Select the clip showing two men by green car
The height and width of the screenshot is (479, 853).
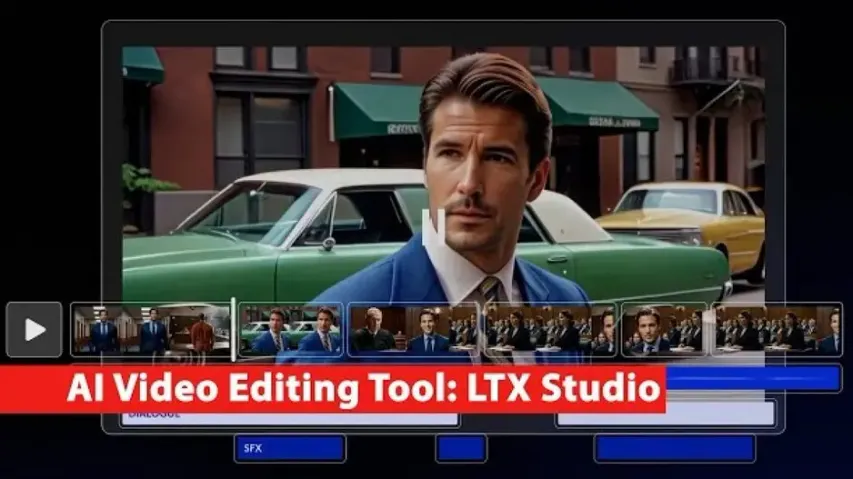click(291, 329)
